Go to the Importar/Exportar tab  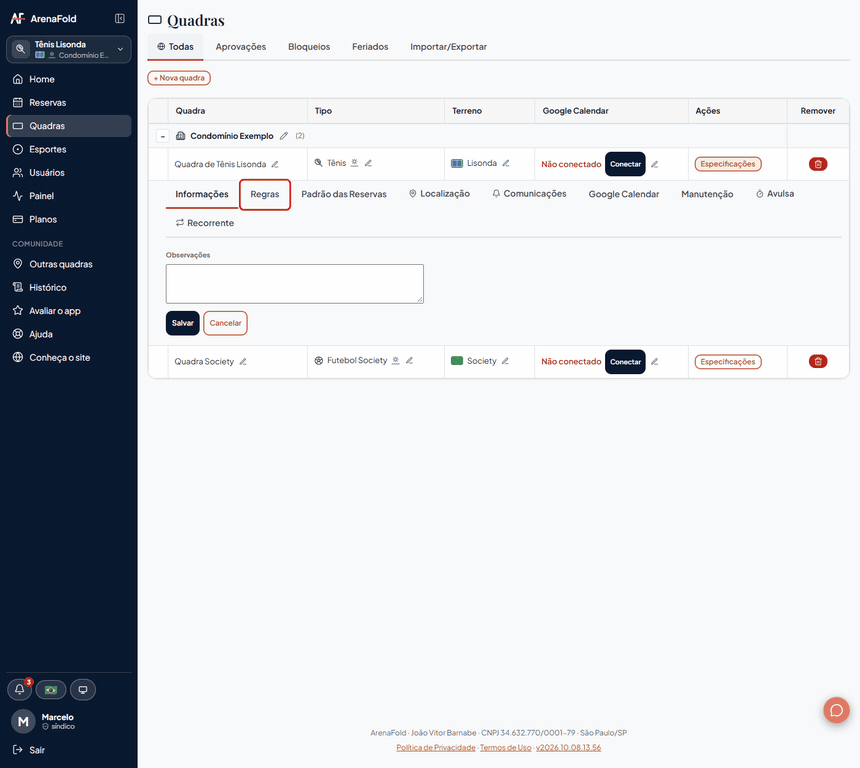(x=449, y=47)
